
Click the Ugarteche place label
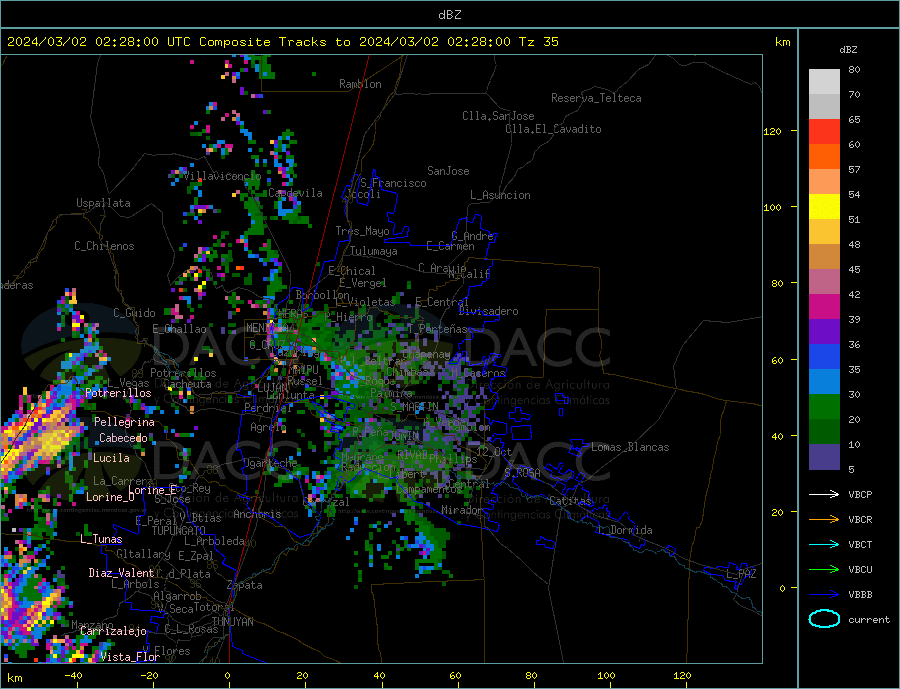270,463
